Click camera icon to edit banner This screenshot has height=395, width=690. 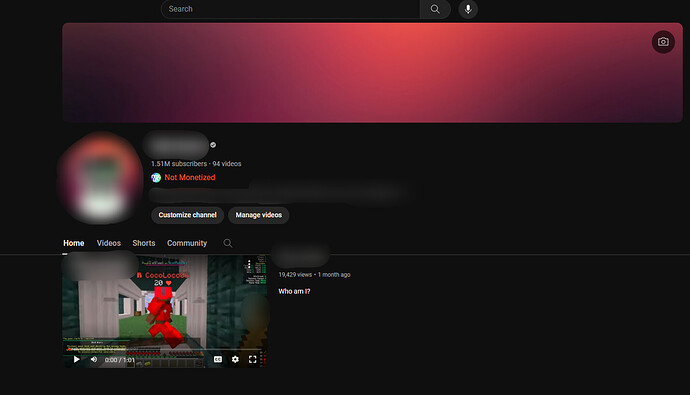pyautogui.click(x=663, y=42)
